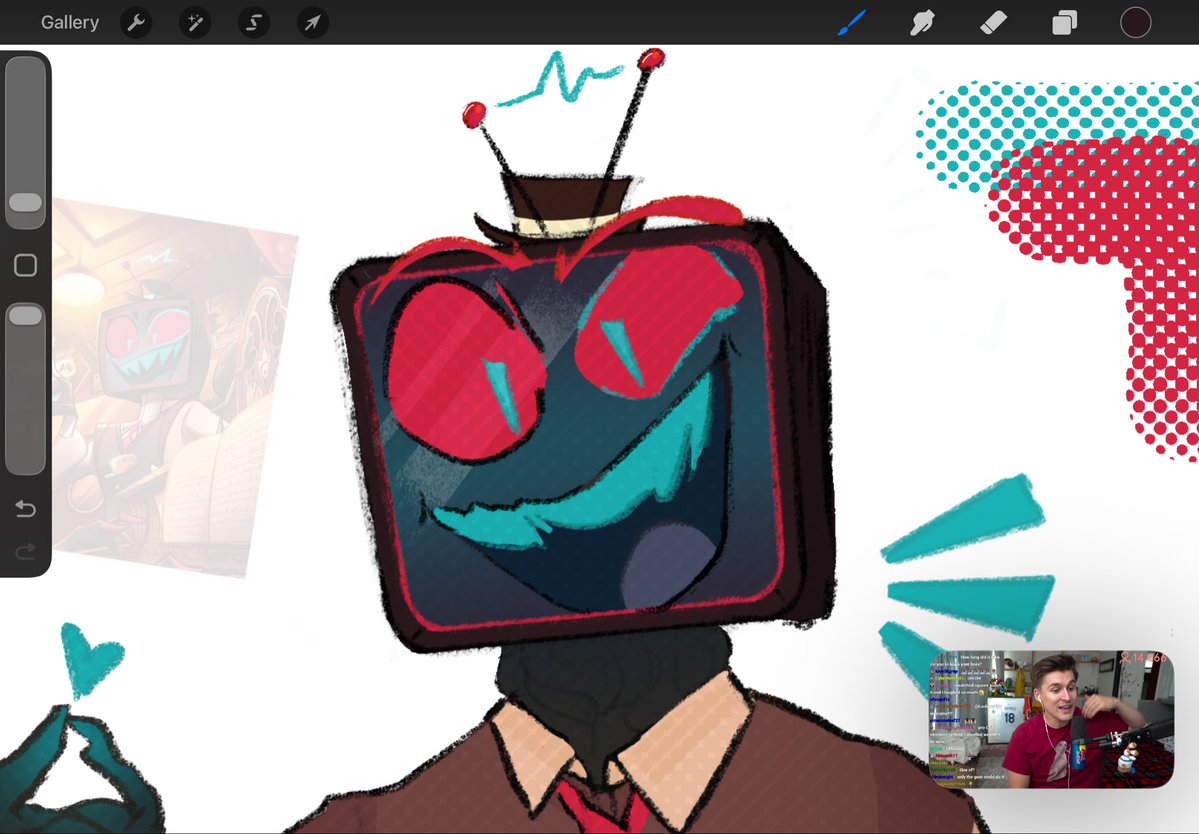Image resolution: width=1199 pixels, height=834 pixels.
Task: Click the streamer webcam picture-in-picture overlay
Action: pyautogui.click(x=1051, y=719)
